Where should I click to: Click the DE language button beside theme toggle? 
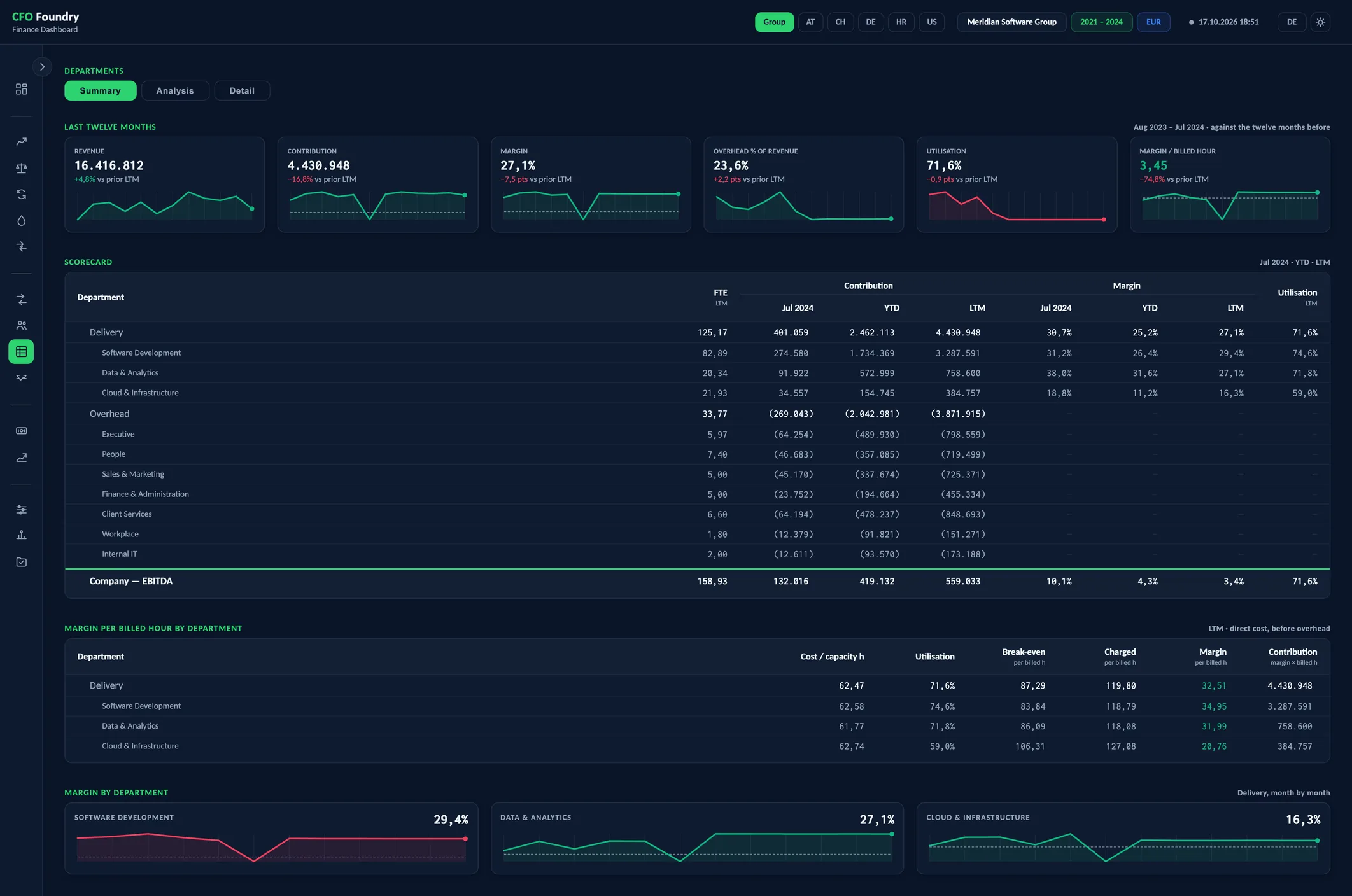[1292, 22]
